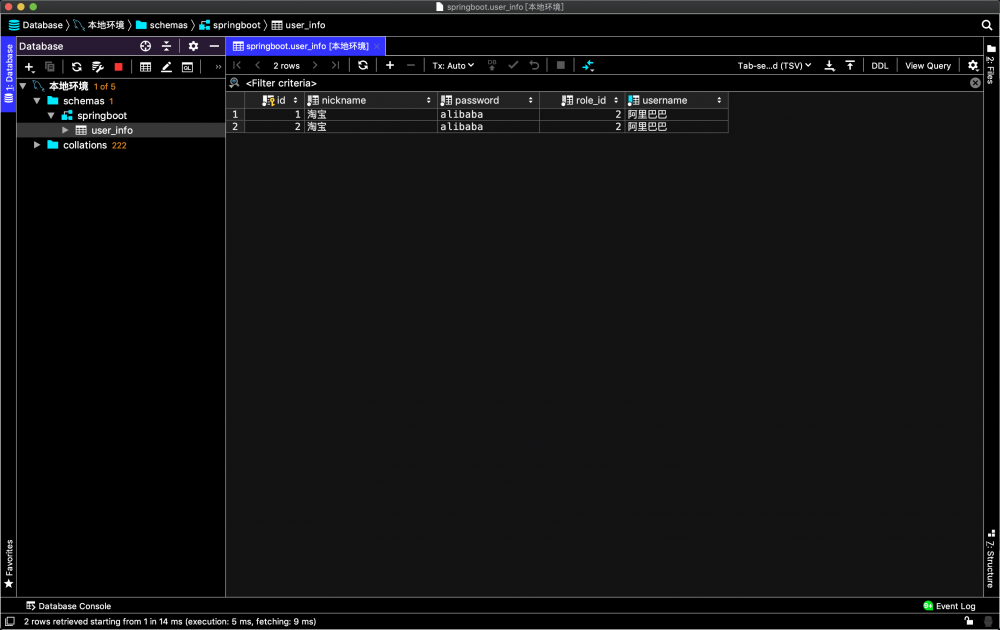Click the read-only lock icon in status bar
1000x630 pixels.
point(968,621)
